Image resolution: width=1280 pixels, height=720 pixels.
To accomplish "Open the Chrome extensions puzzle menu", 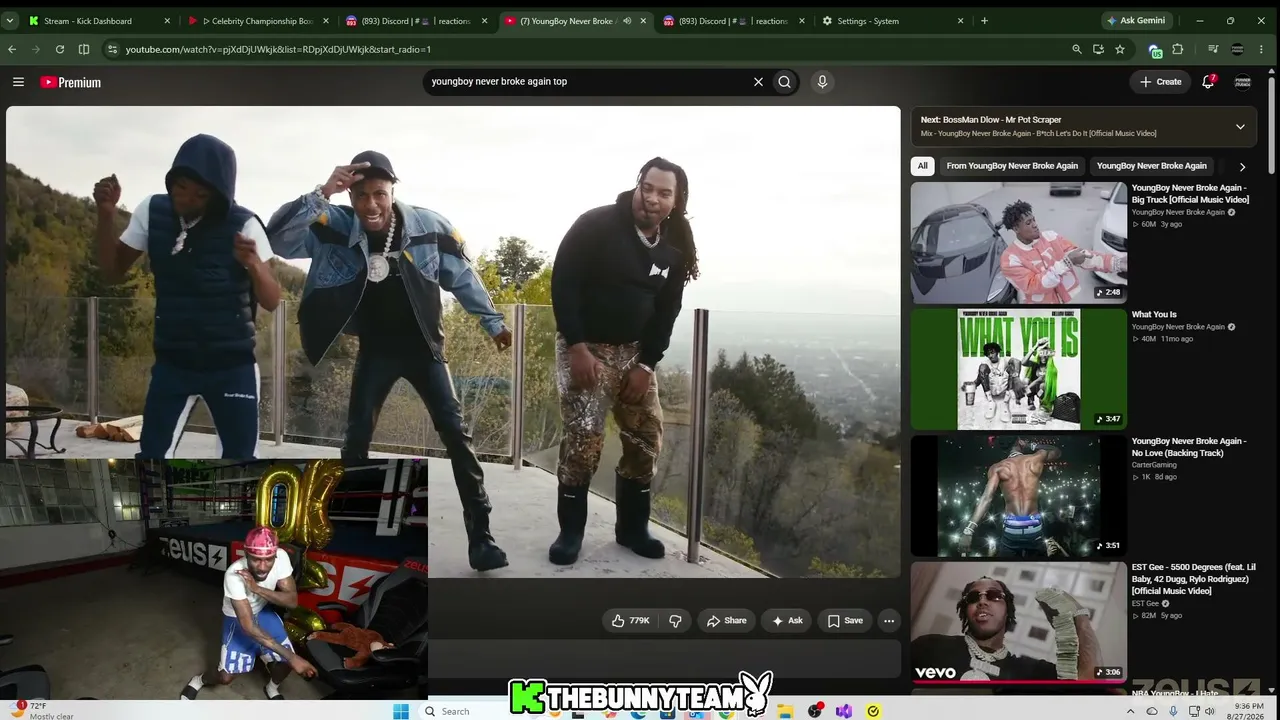I will click(x=1178, y=49).
